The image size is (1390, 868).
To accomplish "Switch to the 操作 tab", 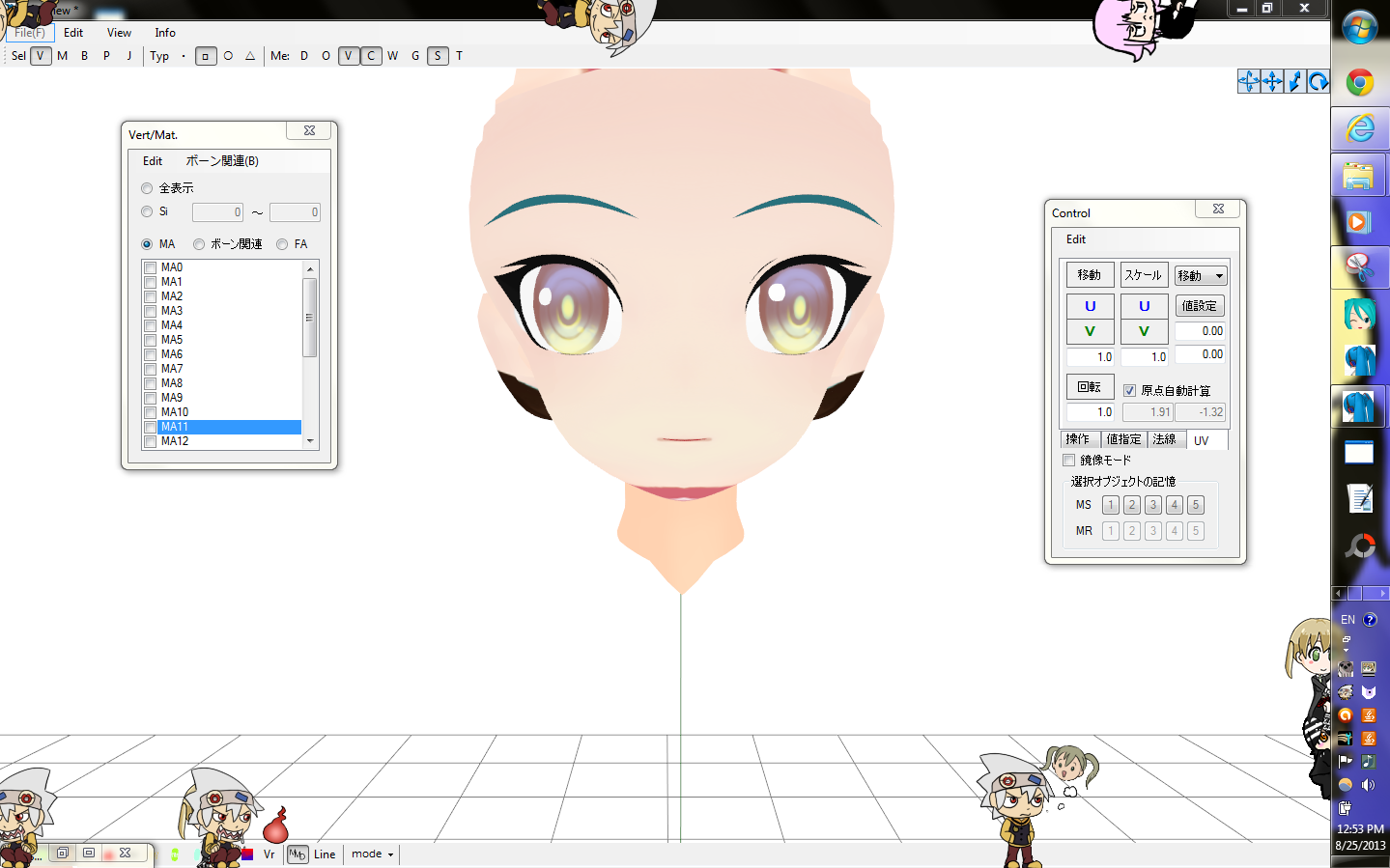I will pyautogui.click(x=1078, y=439).
